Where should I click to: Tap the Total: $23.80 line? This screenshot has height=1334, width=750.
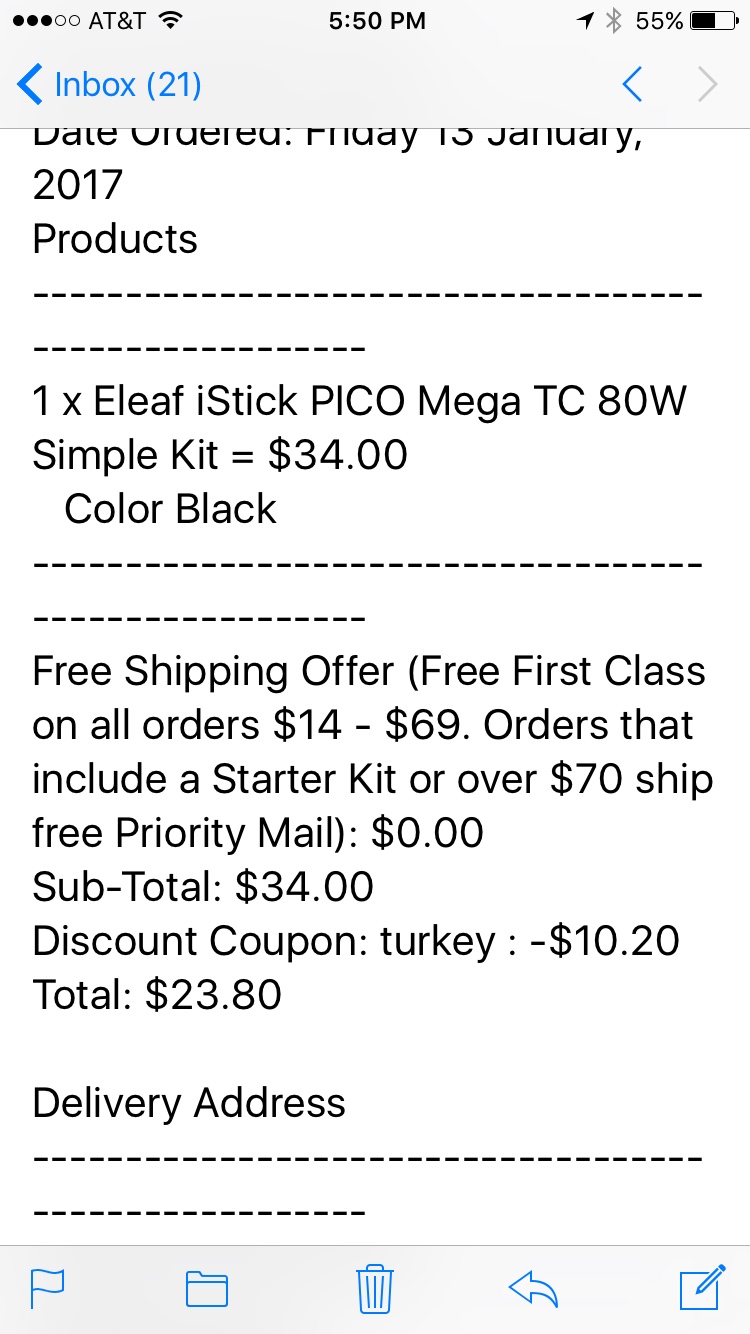tap(157, 994)
